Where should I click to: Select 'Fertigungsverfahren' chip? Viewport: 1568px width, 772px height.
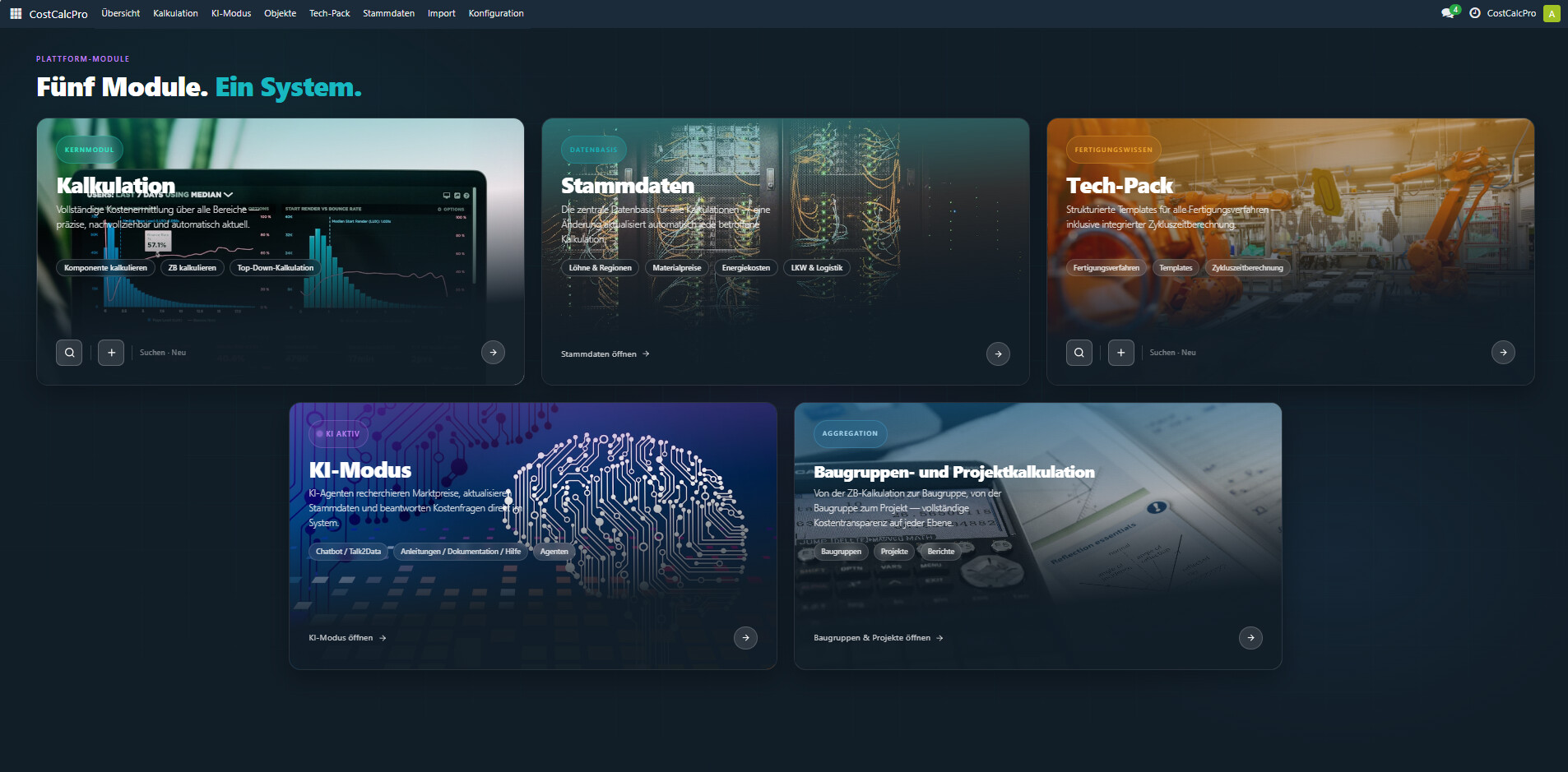pyautogui.click(x=1106, y=268)
